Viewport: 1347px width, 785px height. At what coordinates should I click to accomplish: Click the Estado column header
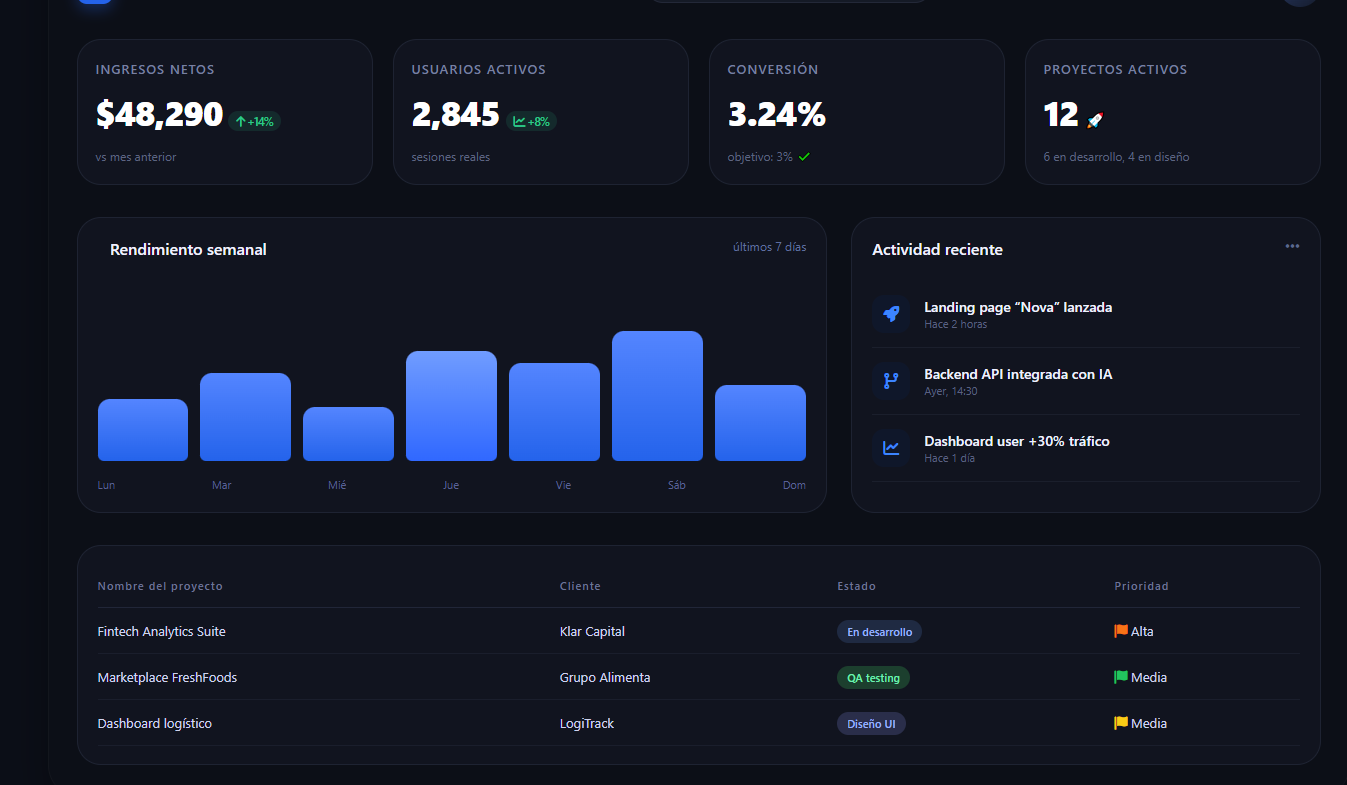856,586
